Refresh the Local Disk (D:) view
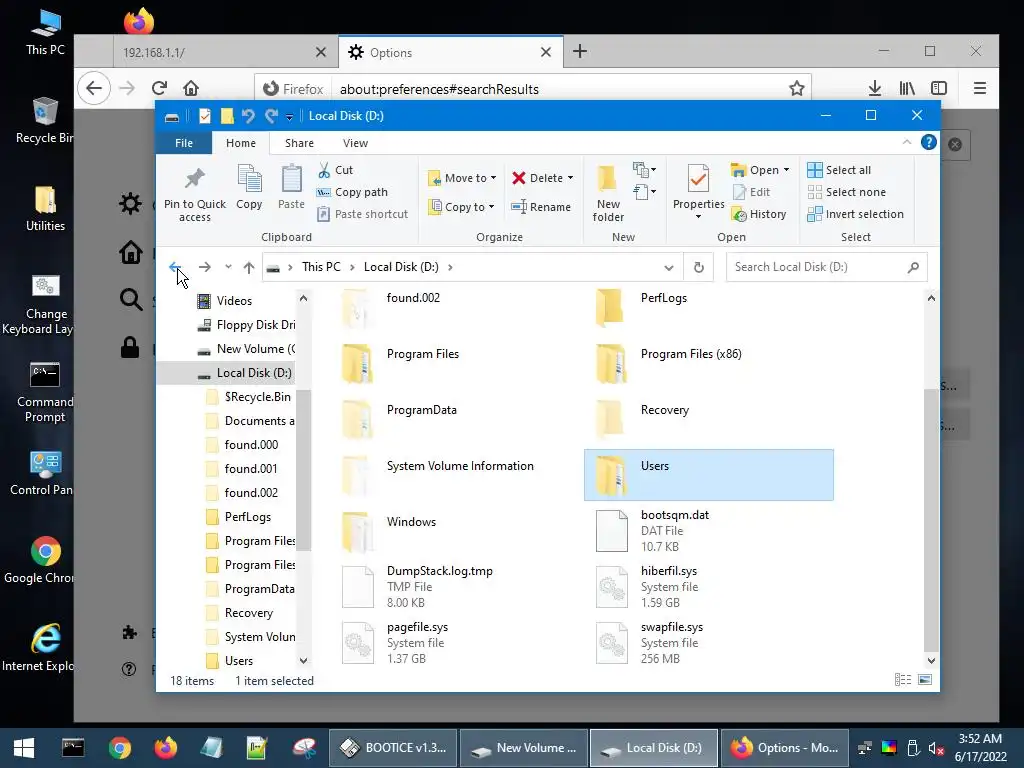This screenshot has width=1024, height=768. pos(699,267)
